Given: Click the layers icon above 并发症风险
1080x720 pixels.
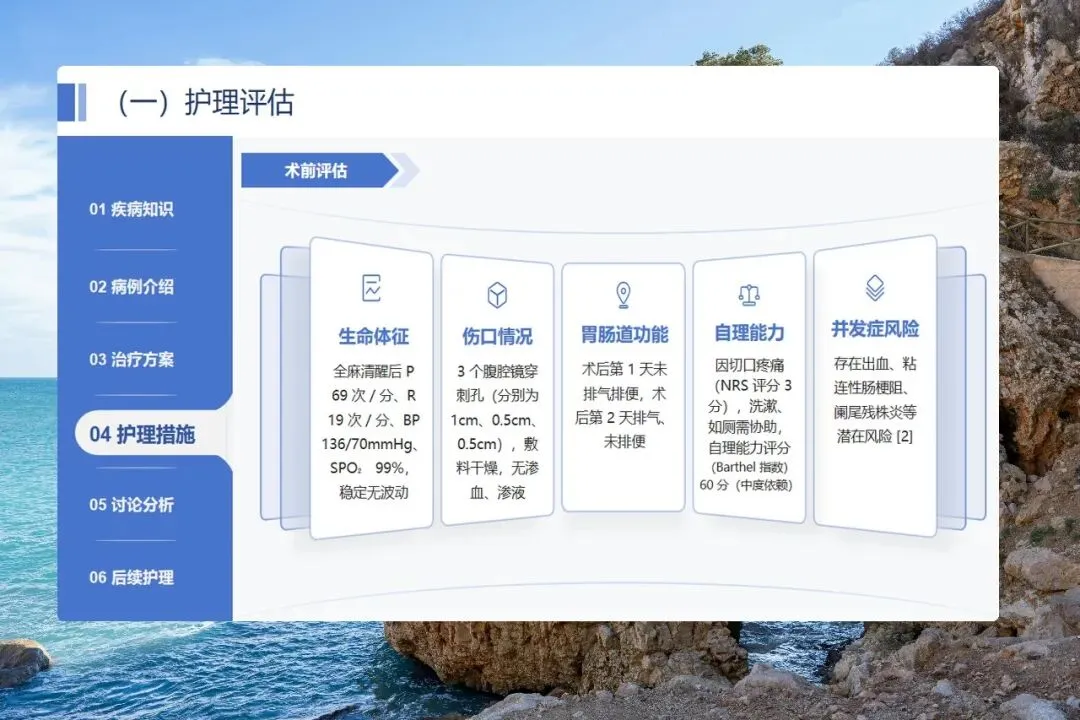Looking at the screenshot, I should pyautogui.click(x=875, y=288).
